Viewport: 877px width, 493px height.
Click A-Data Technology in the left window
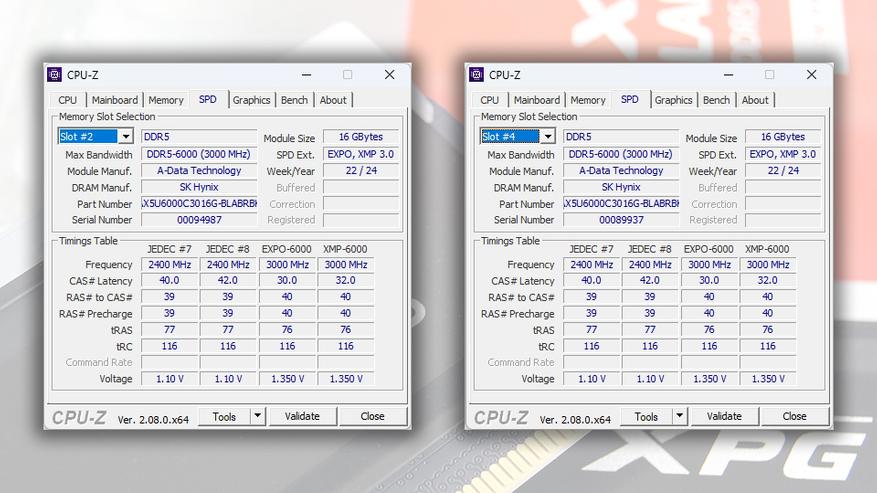199,171
